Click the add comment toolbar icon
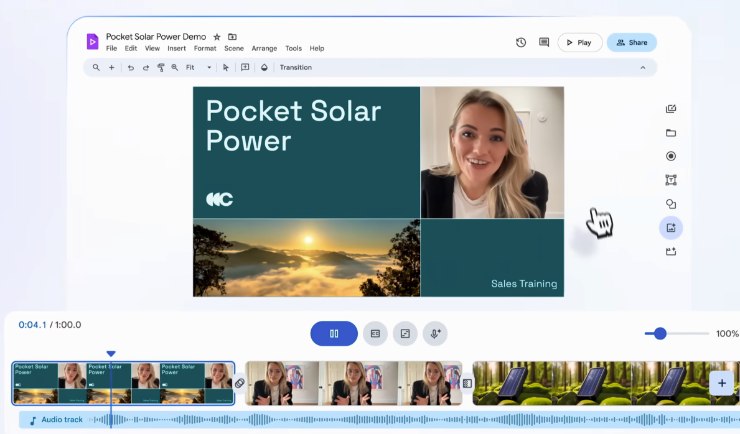Viewport: 740px width, 434px height. click(245, 67)
